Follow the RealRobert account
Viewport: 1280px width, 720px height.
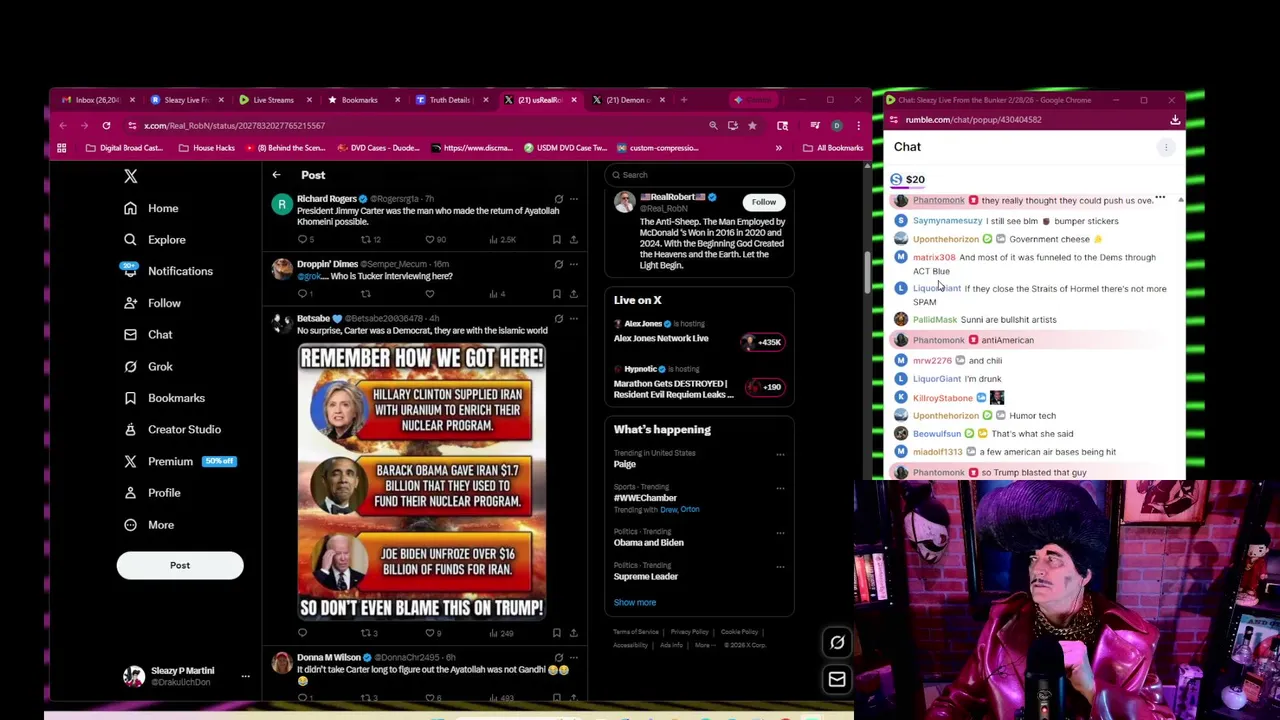pos(763,202)
